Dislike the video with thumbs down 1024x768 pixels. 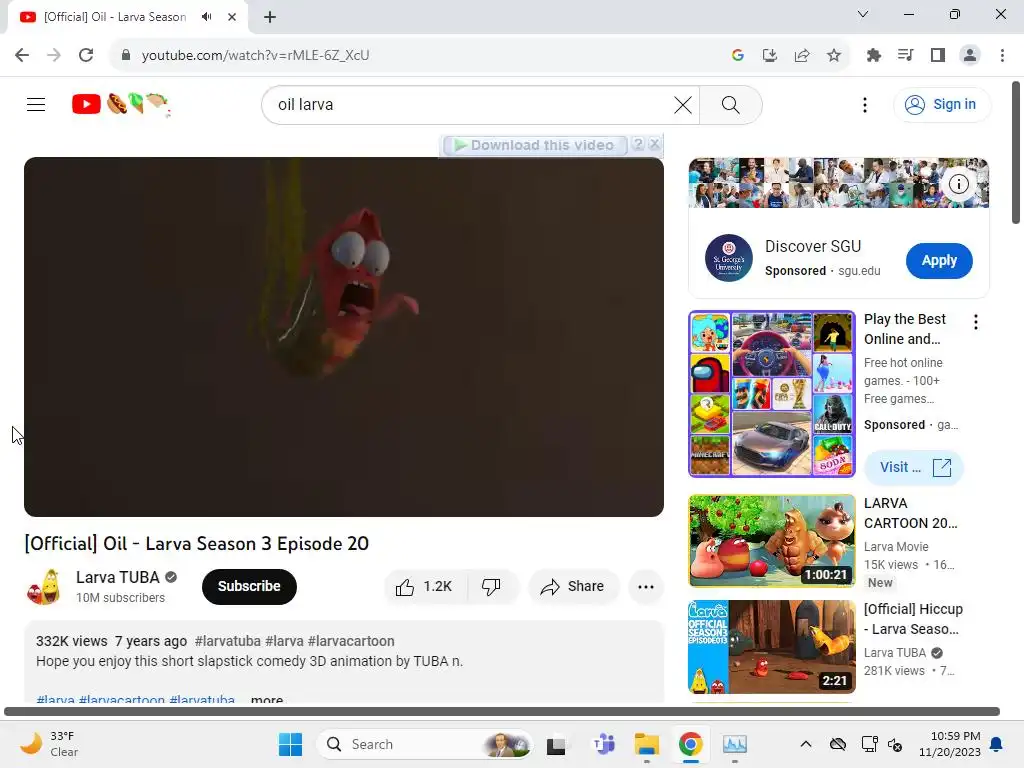(x=492, y=587)
